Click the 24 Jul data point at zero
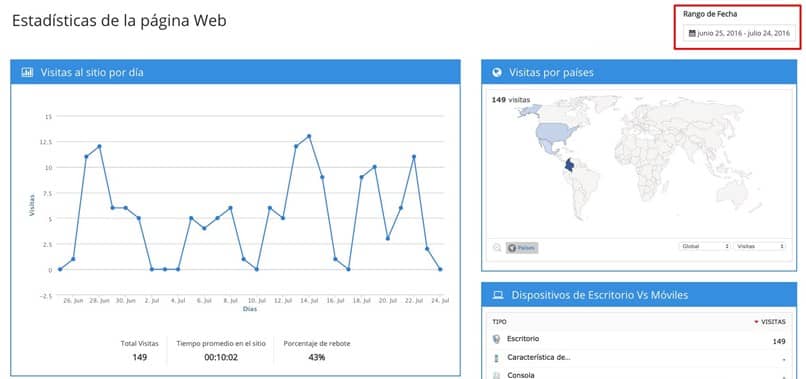The height and width of the screenshot is (379, 806). (x=440, y=269)
